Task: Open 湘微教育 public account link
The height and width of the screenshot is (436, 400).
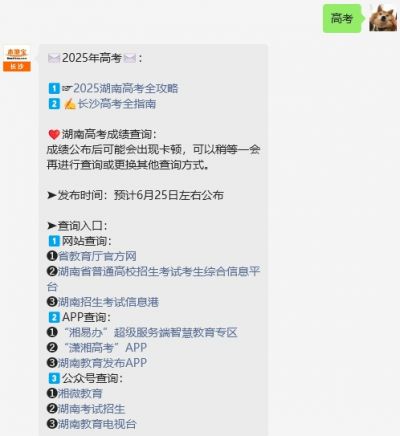Action: point(80,393)
